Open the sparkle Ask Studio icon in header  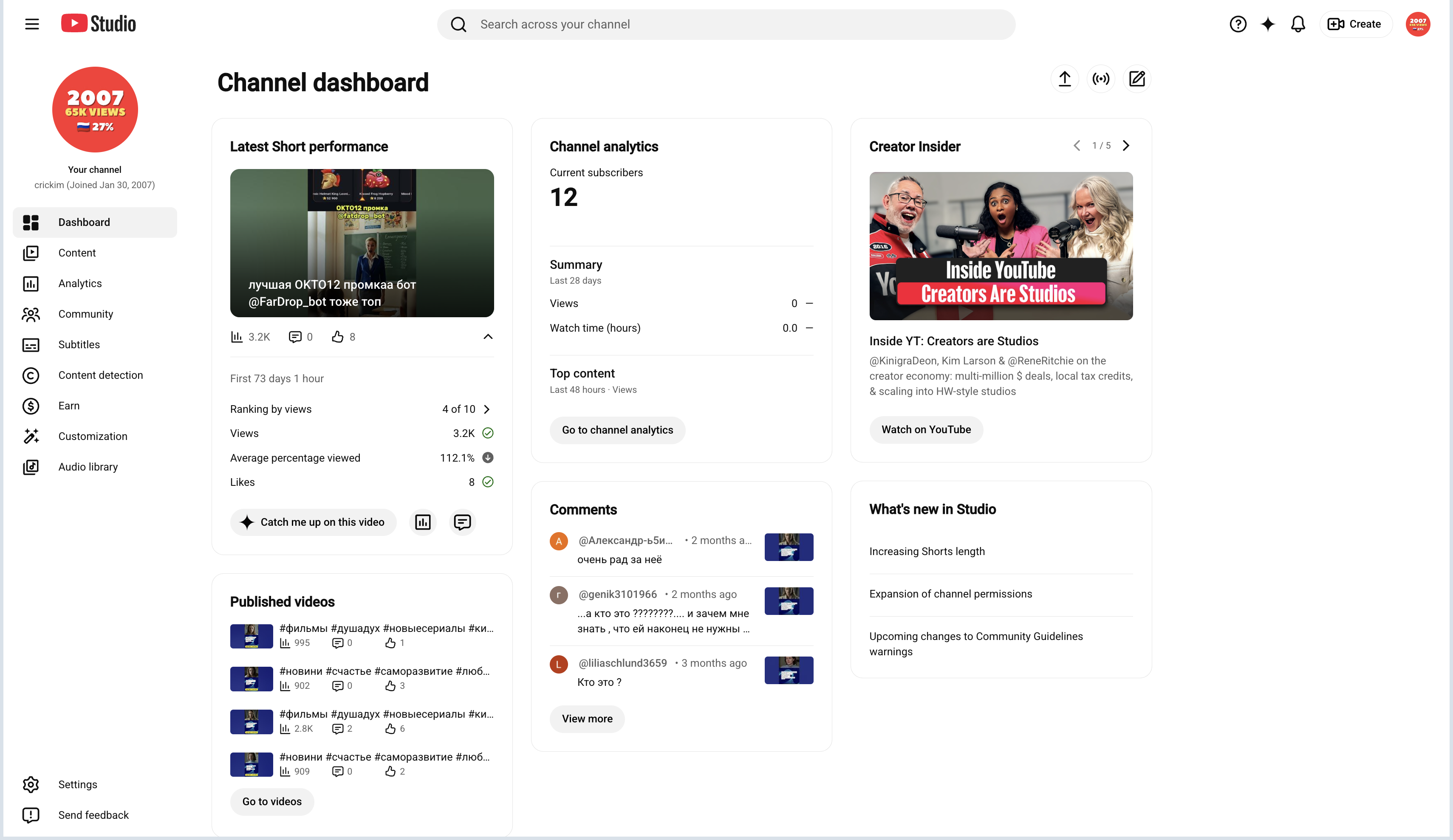pyautogui.click(x=1267, y=24)
